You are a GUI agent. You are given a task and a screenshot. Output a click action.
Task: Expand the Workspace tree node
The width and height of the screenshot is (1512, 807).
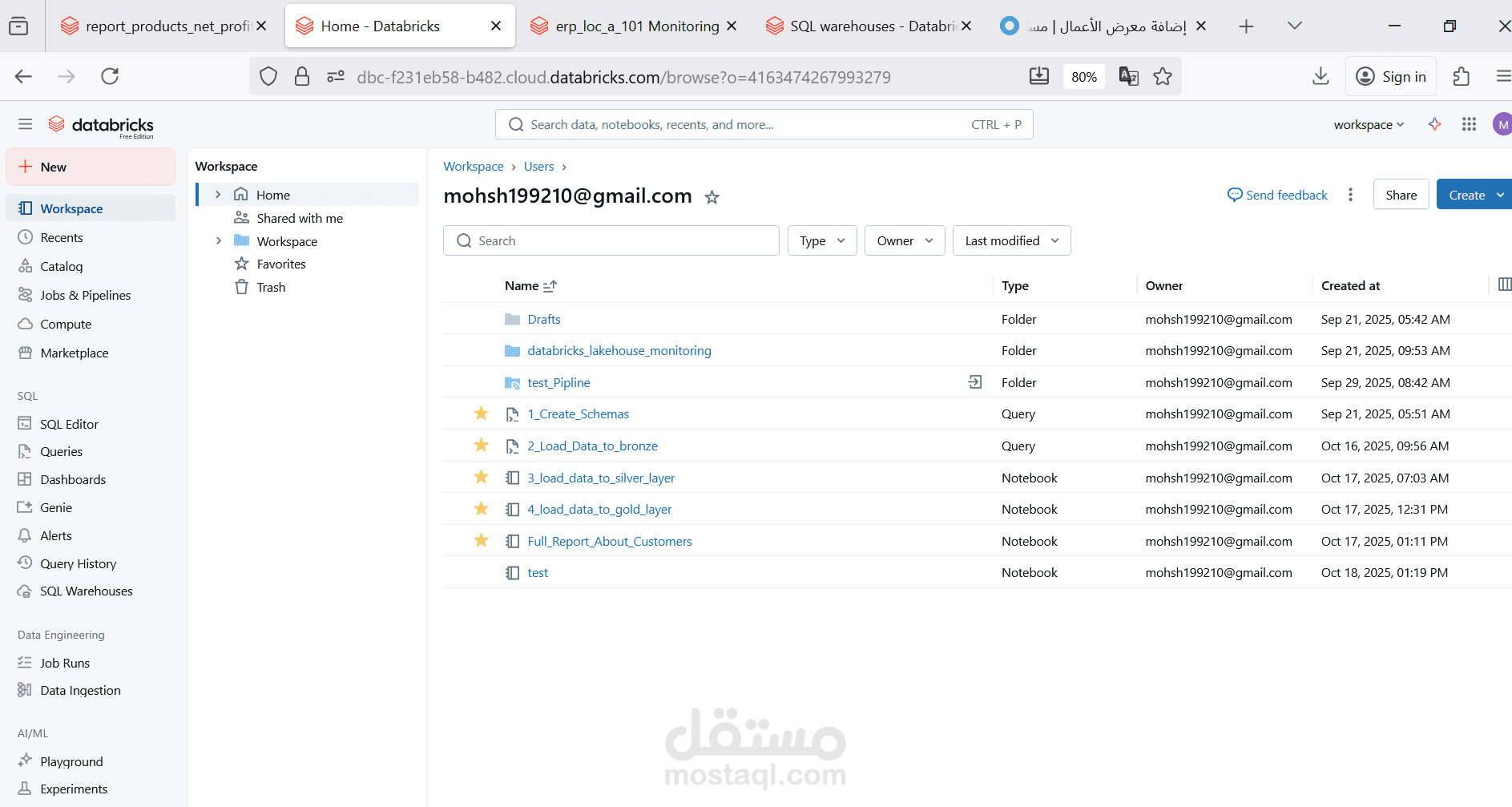click(218, 241)
